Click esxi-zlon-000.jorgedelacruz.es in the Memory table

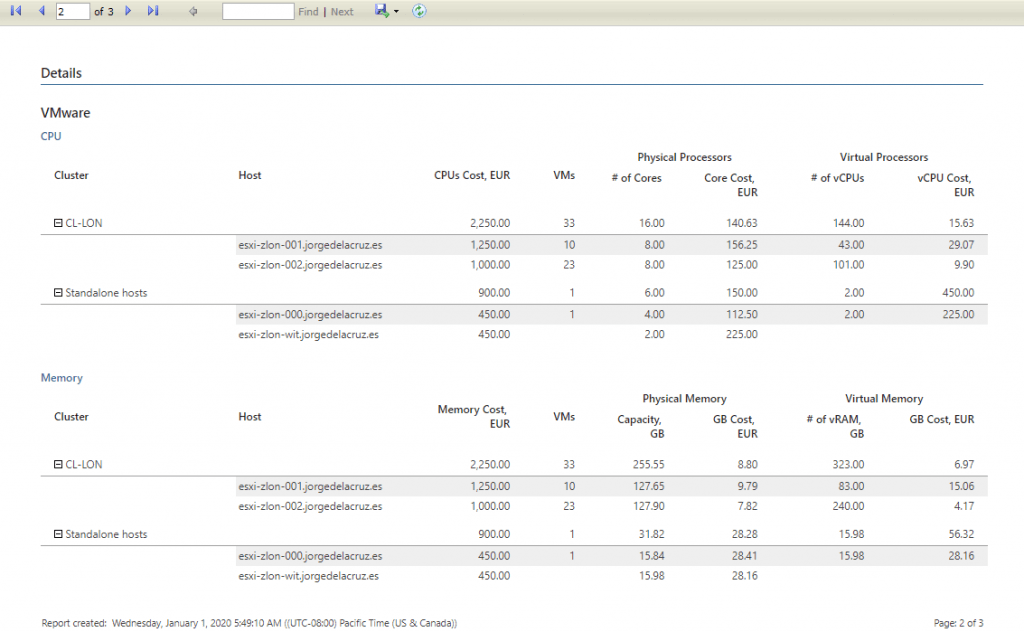tap(310, 556)
